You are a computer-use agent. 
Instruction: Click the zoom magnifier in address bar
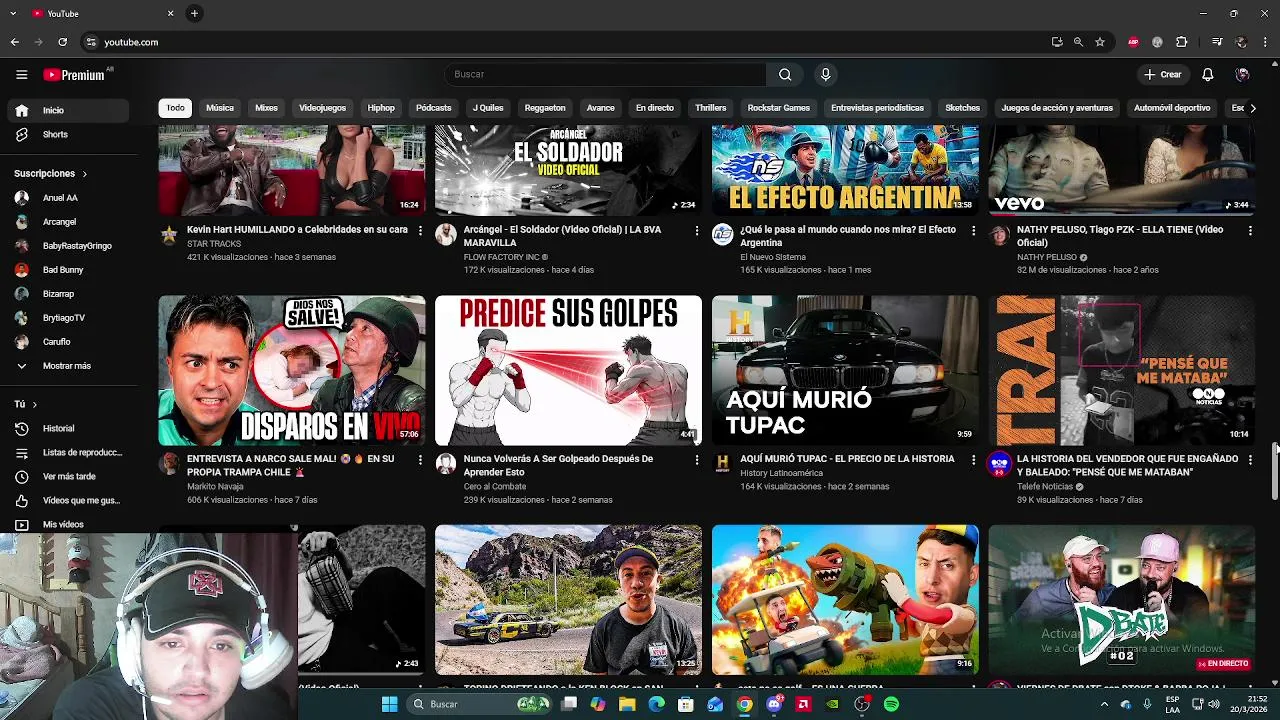(x=1078, y=42)
